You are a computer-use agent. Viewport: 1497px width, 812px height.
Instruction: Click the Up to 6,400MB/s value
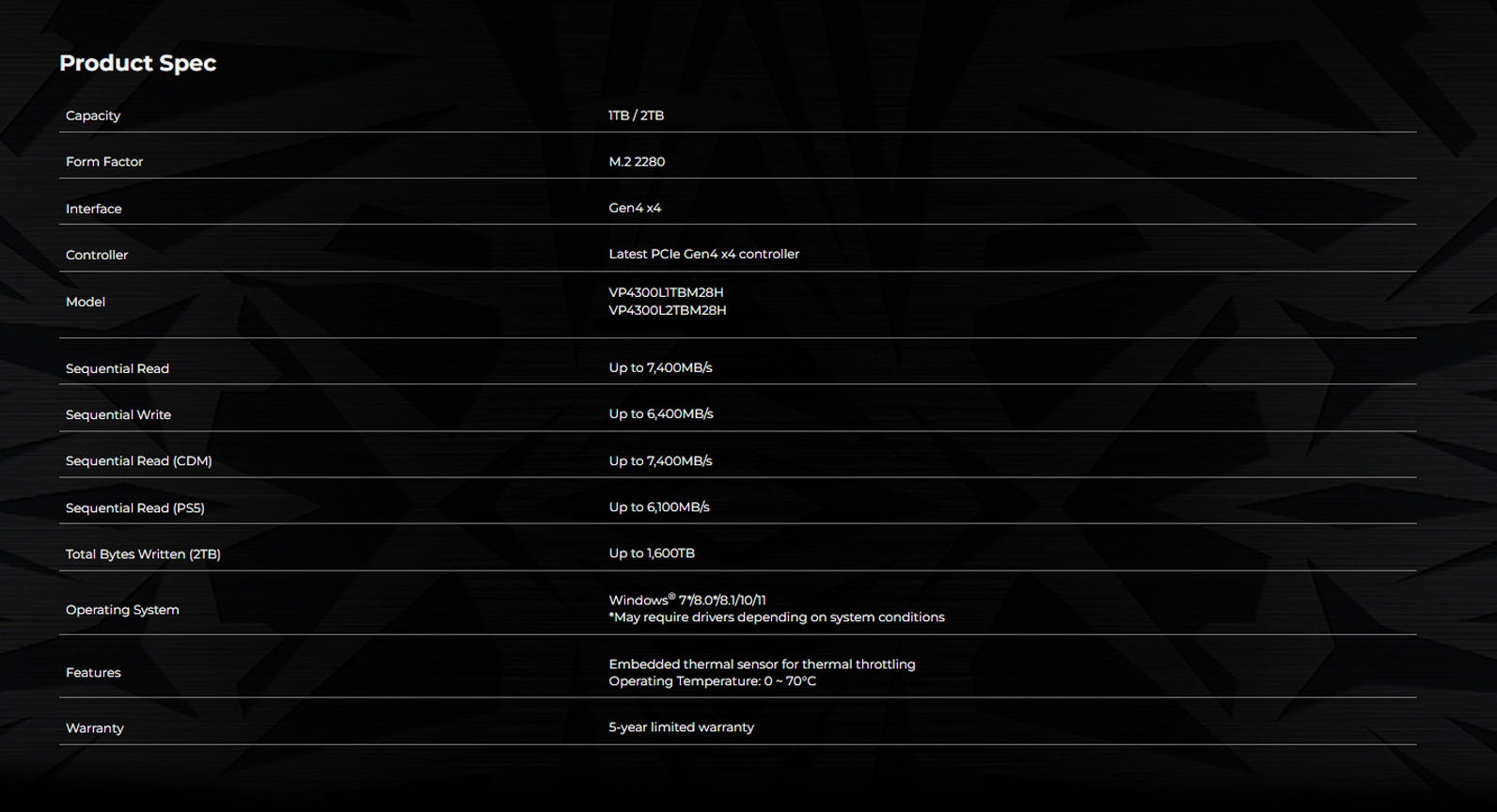pos(660,414)
